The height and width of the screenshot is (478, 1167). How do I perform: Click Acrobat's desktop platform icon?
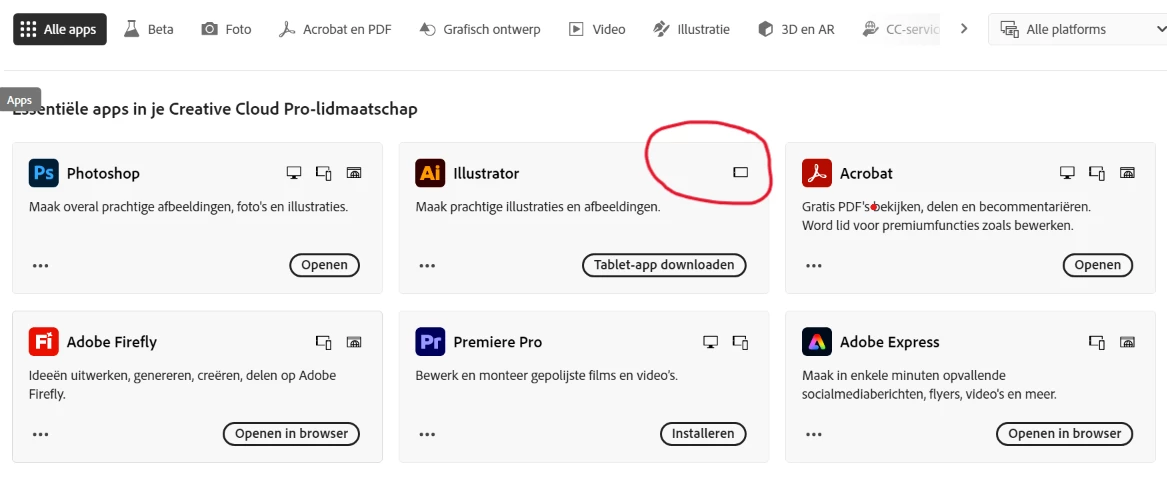[x=1067, y=173]
